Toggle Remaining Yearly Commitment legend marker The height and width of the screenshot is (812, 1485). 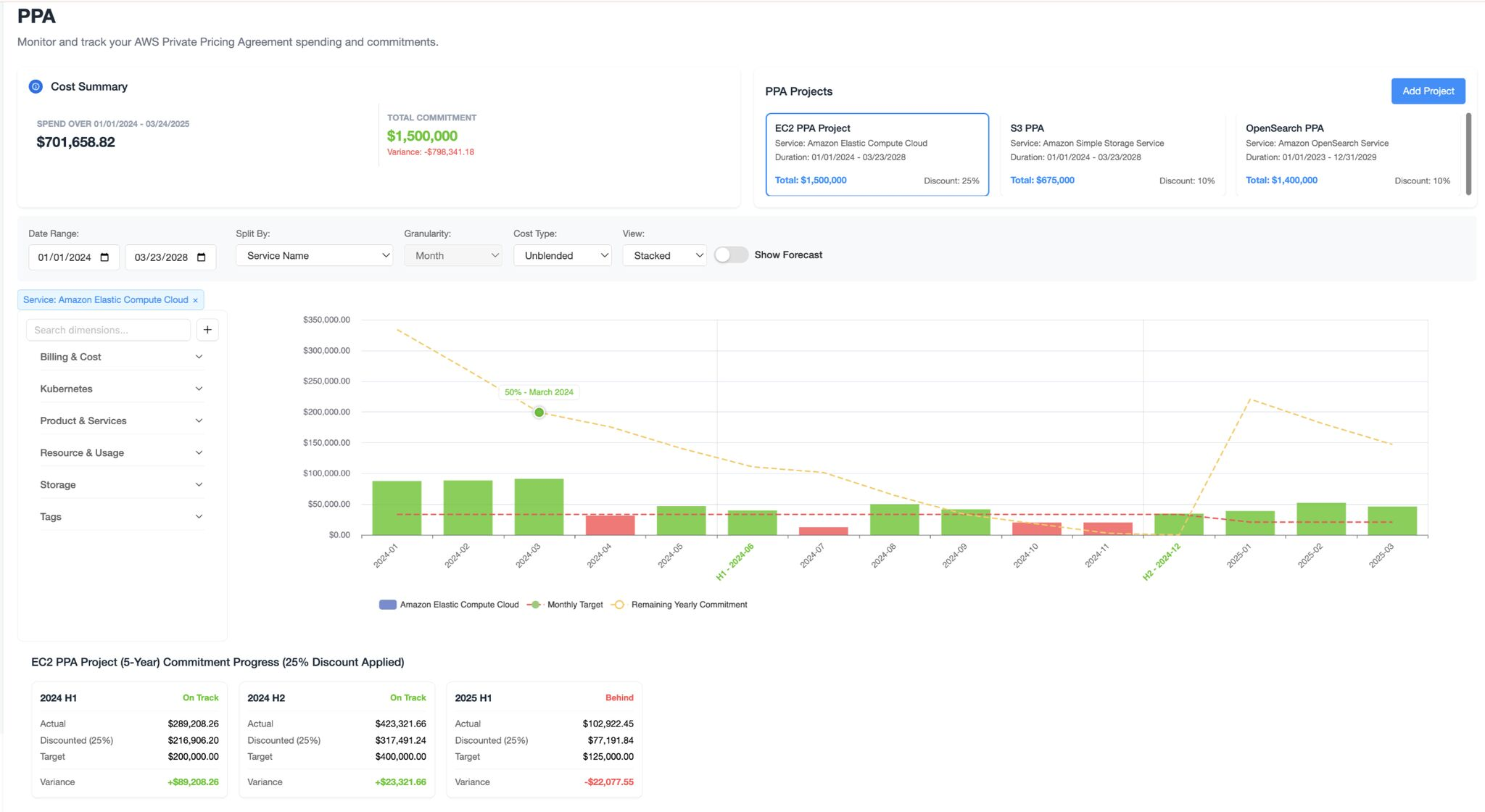pyautogui.click(x=619, y=605)
